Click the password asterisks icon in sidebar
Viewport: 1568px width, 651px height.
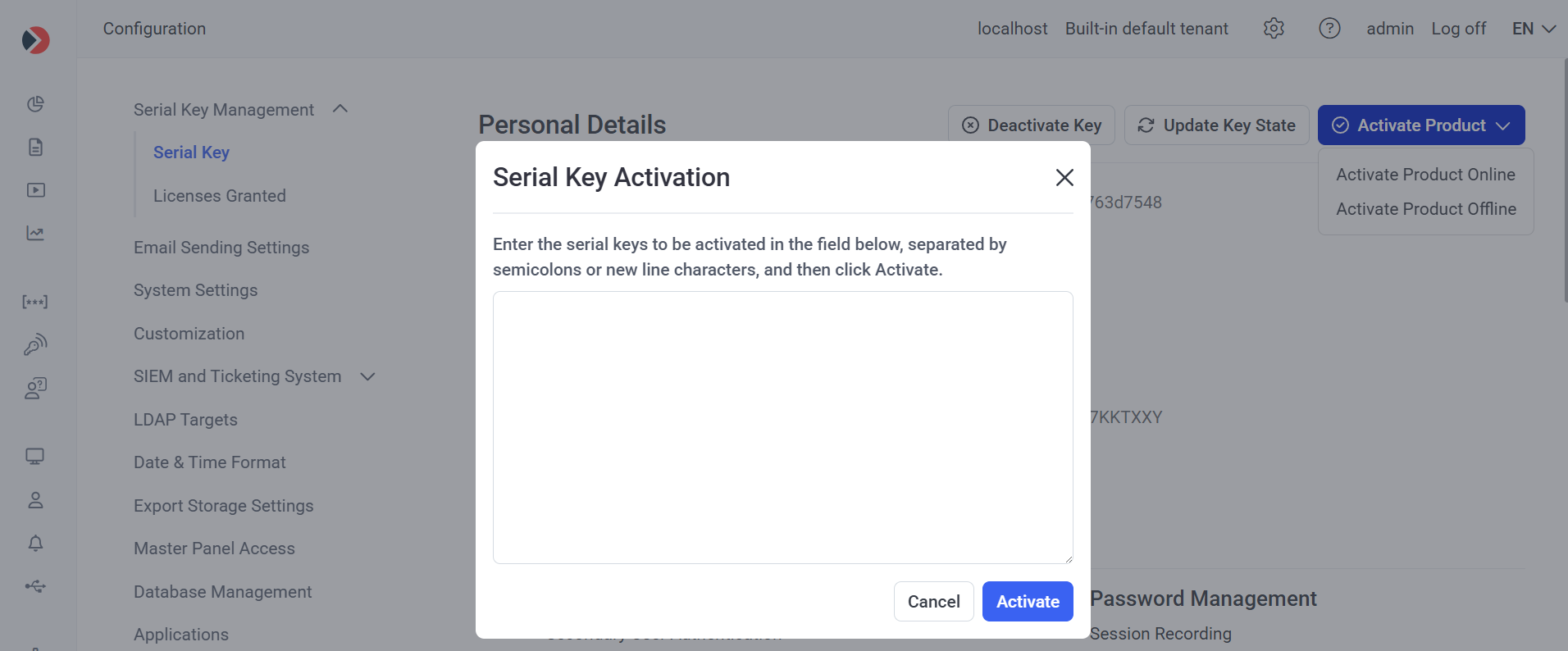pos(35,302)
